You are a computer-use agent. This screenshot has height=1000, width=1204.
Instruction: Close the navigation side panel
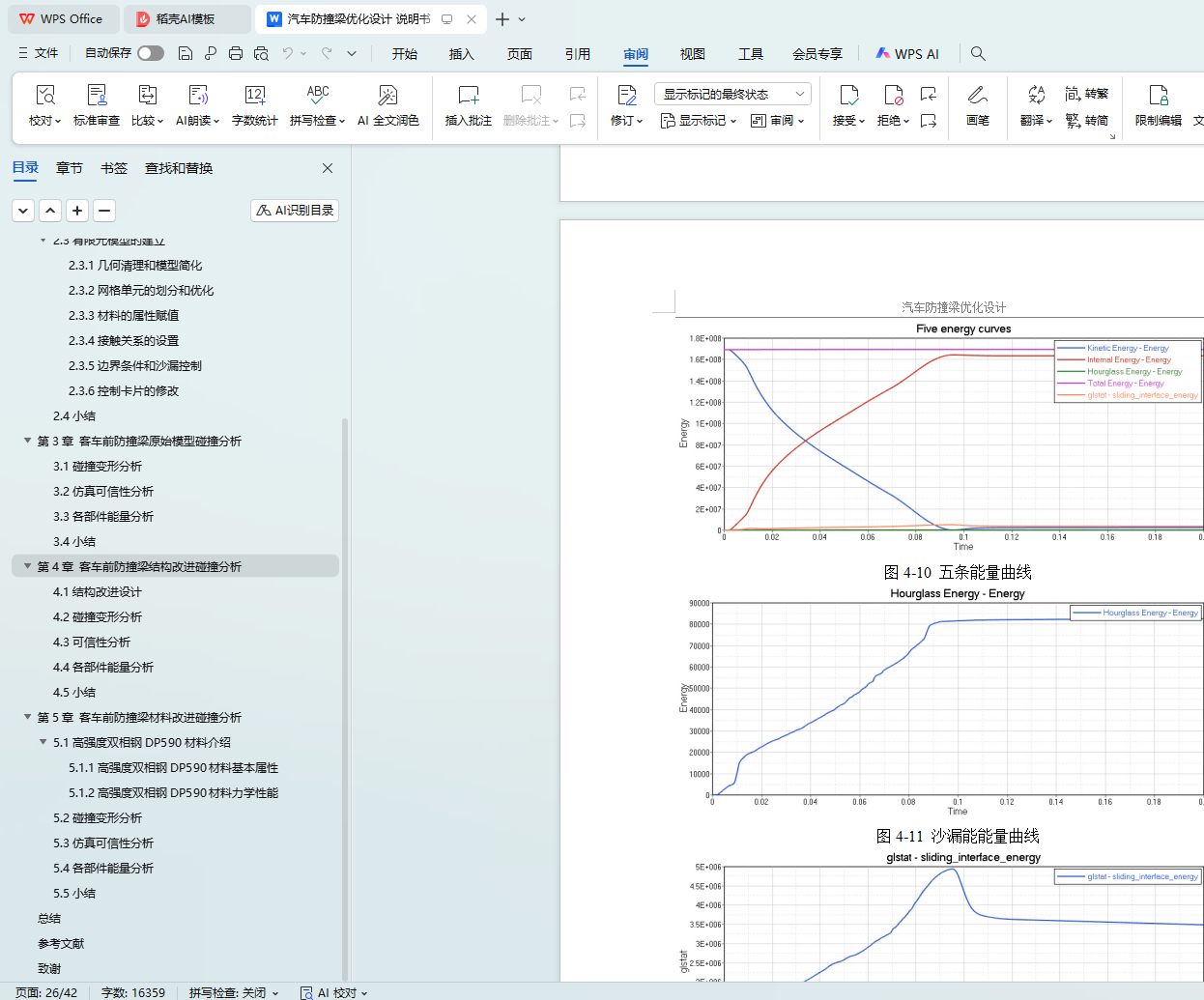[328, 168]
